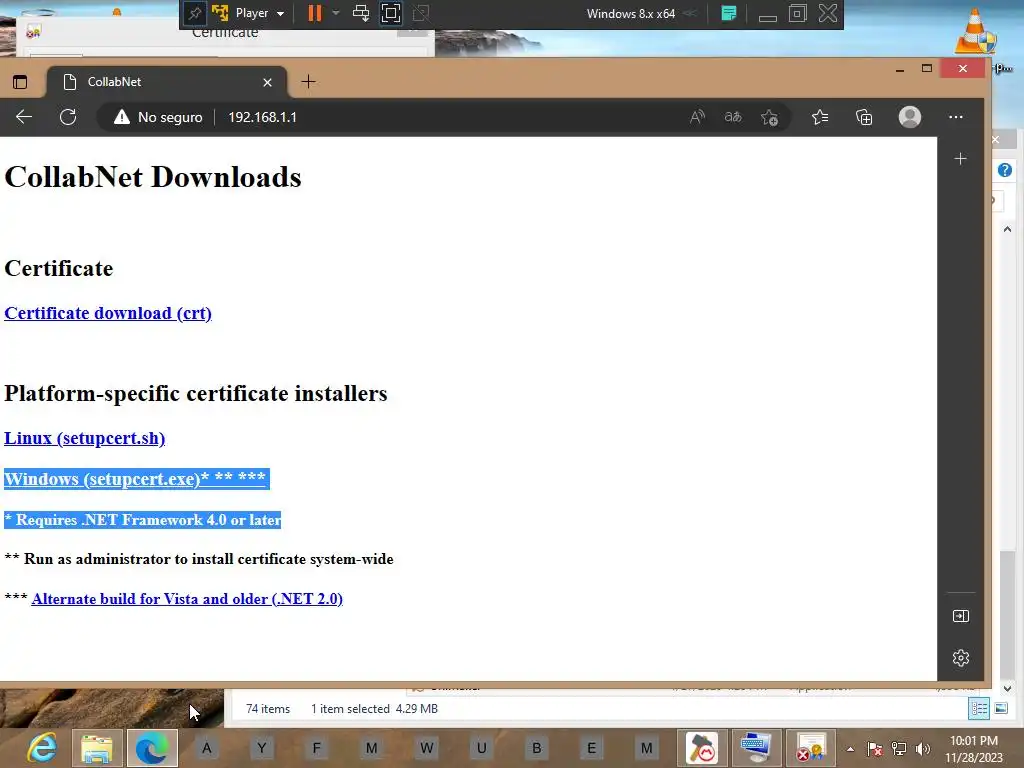Open the Linux (setupcert.sh) link
The image size is (1024, 768).
click(x=84, y=438)
